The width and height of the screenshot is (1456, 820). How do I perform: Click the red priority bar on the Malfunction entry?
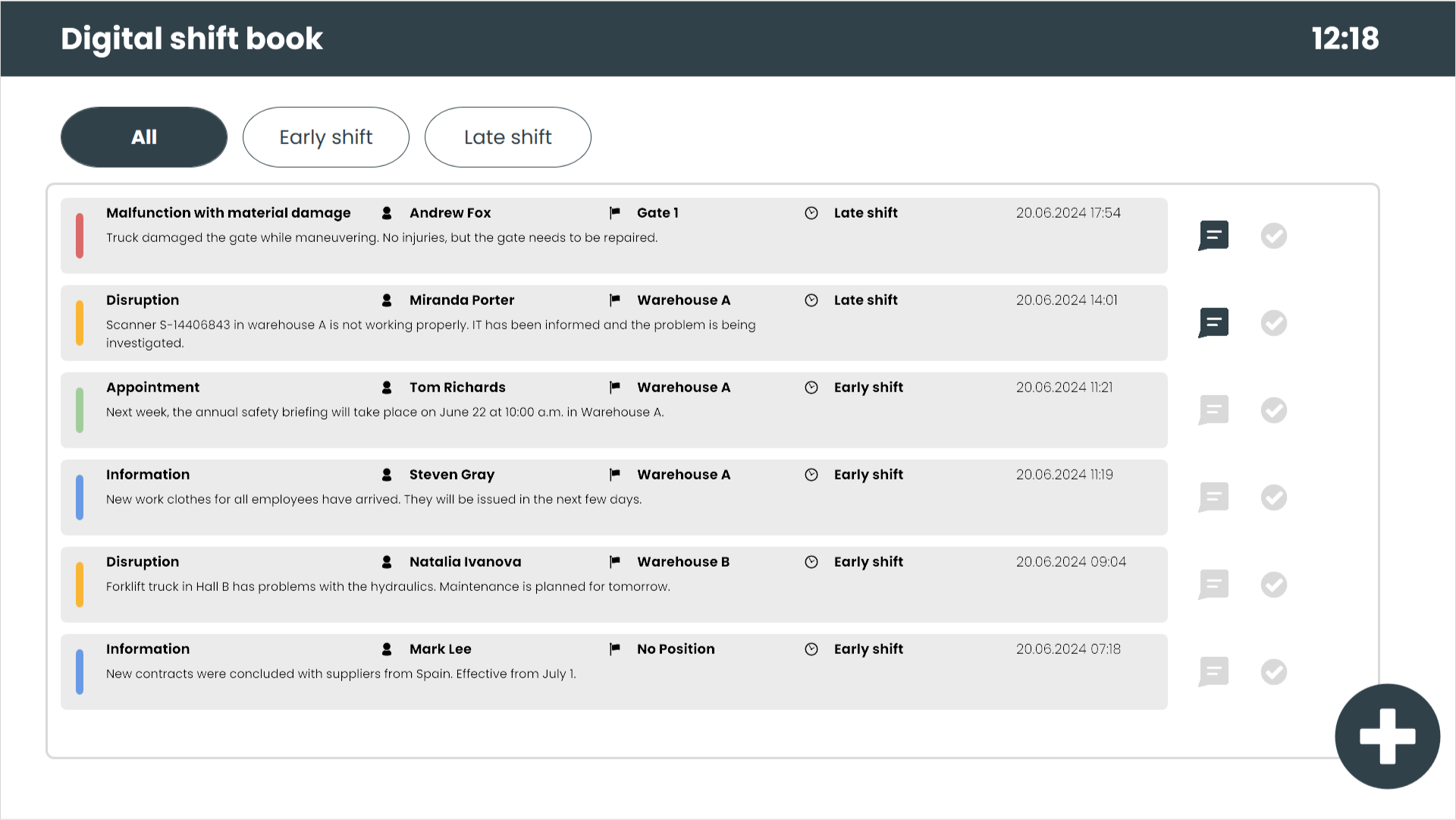tap(79, 235)
